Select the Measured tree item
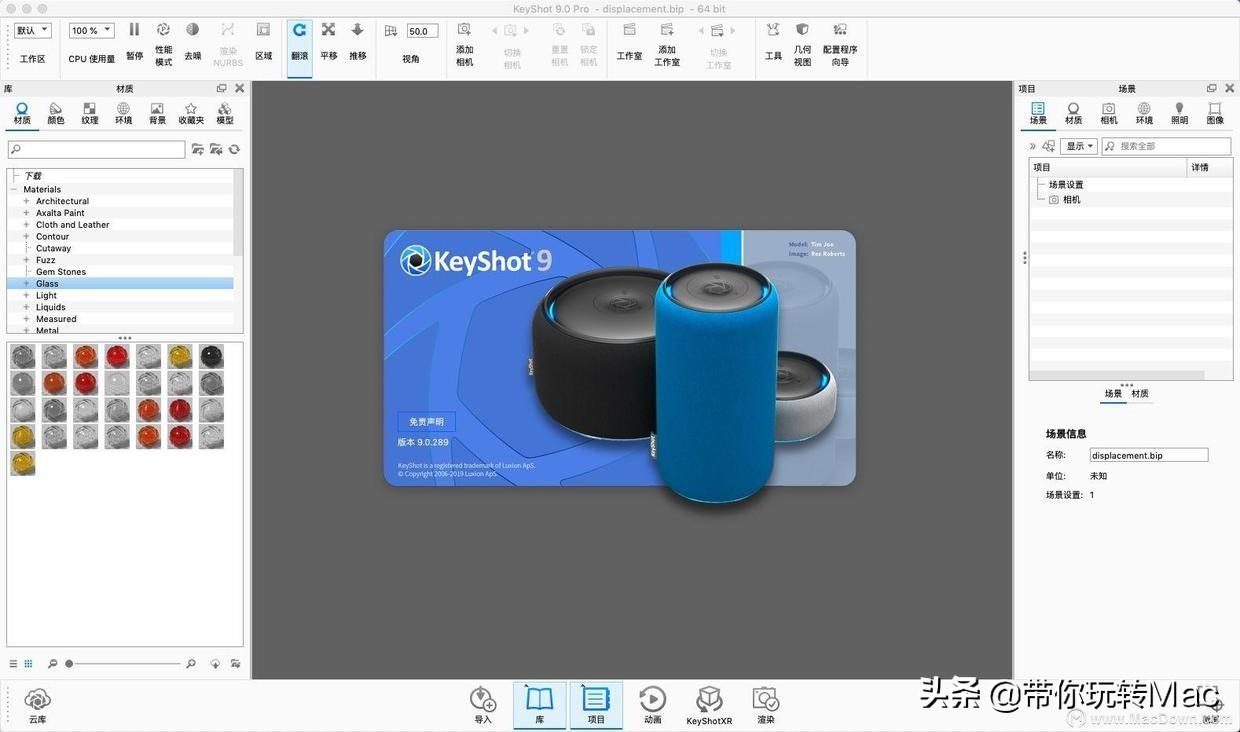Viewport: 1240px width, 732px height. (56, 319)
